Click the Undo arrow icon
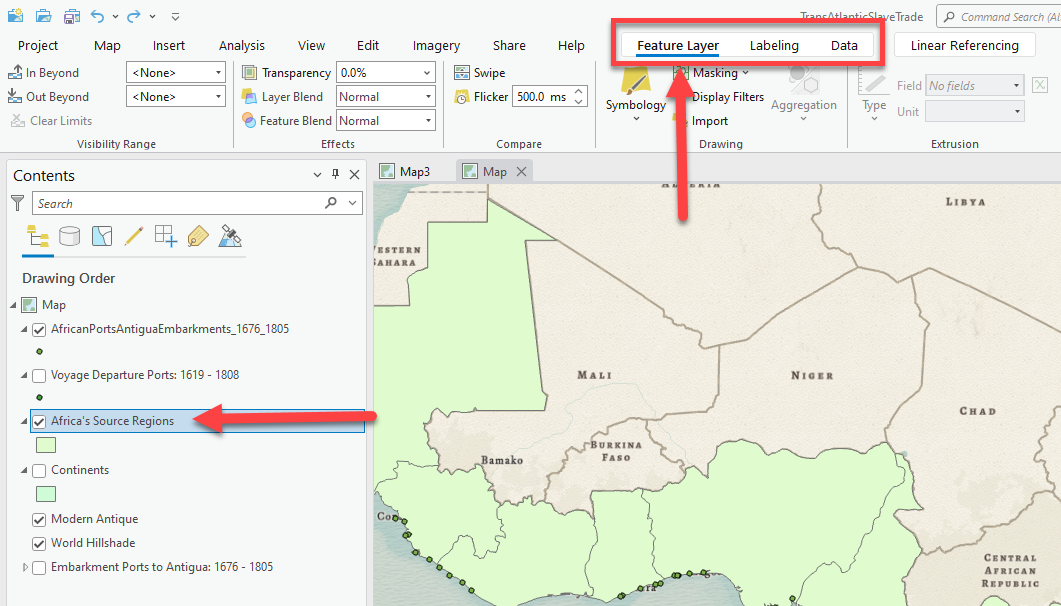This screenshot has width=1061, height=606. point(97,16)
